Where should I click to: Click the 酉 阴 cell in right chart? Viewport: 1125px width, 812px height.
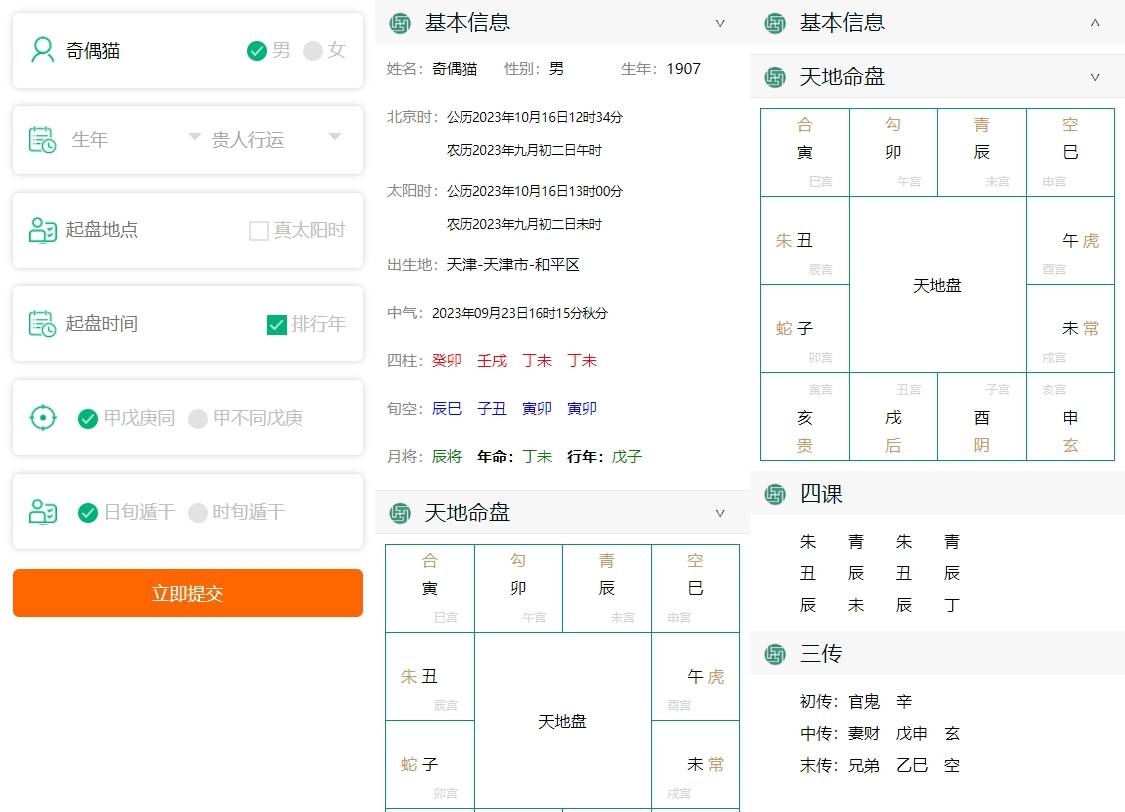pyautogui.click(x=982, y=417)
